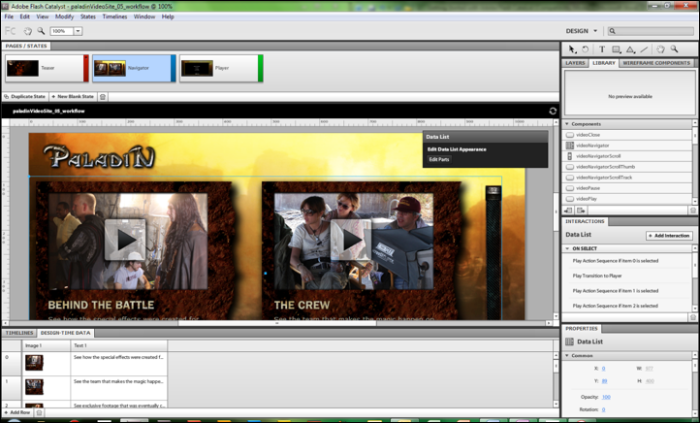Screen dimensions: 700x423
Task: Select the Design-Time Data tab
Action: [65, 333]
